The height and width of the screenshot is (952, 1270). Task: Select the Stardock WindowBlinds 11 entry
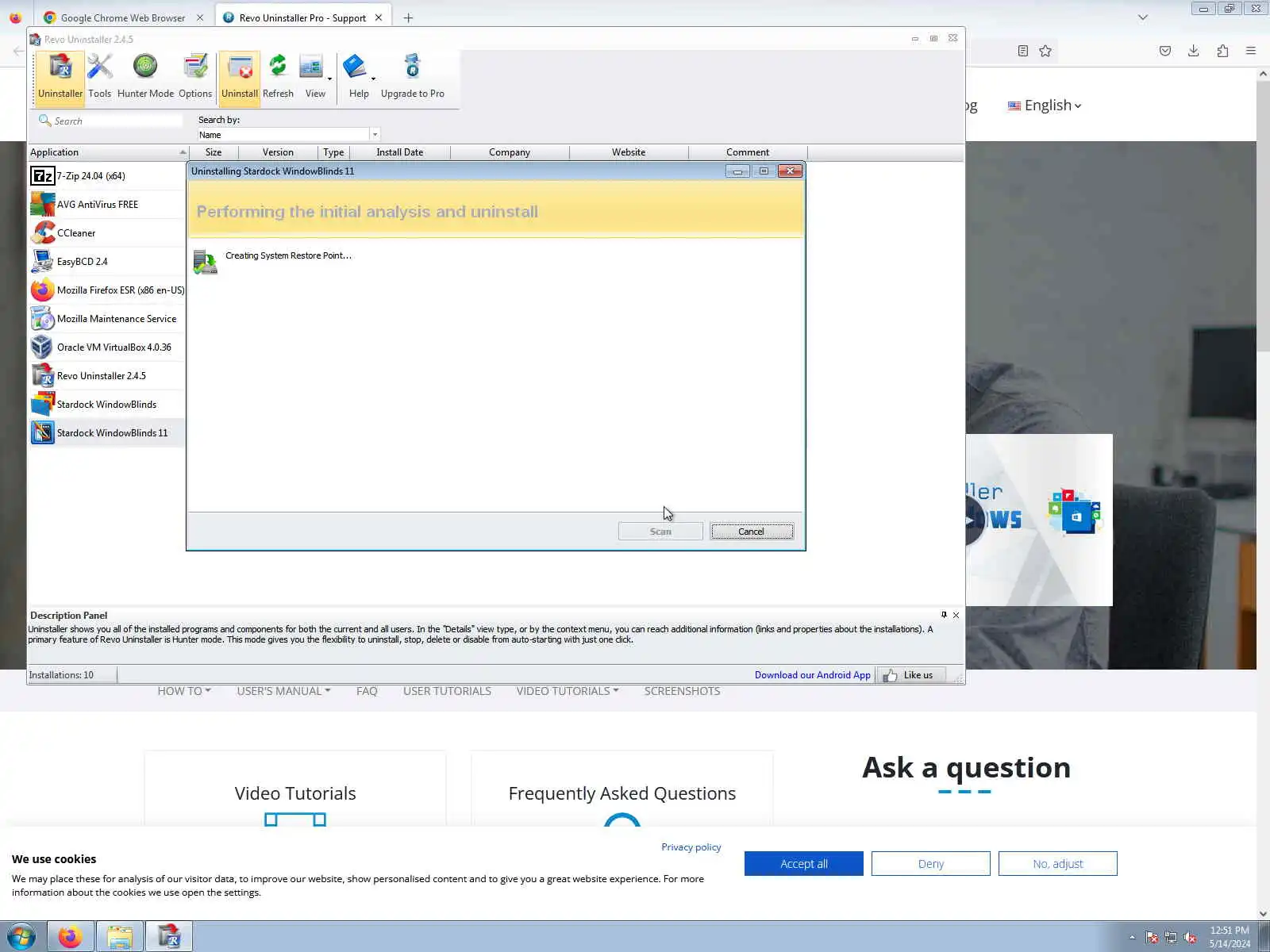(107, 433)
